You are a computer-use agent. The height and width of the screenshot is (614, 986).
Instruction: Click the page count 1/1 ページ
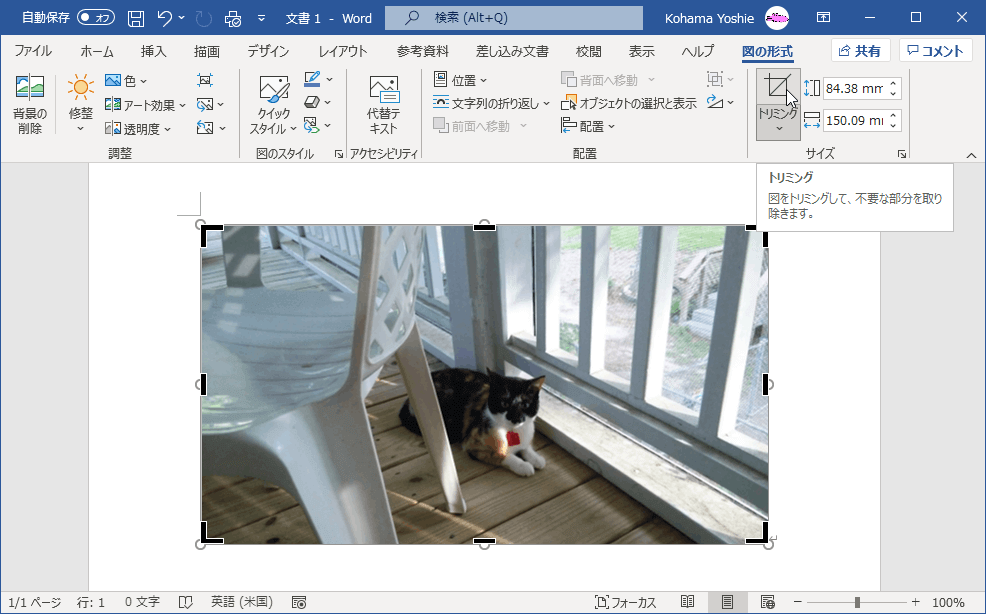click(x=35, y=603)
